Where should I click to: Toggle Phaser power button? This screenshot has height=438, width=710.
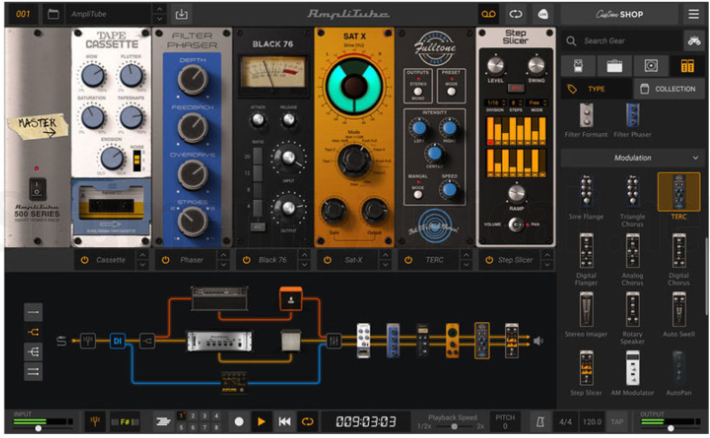[x=166, y=260]
